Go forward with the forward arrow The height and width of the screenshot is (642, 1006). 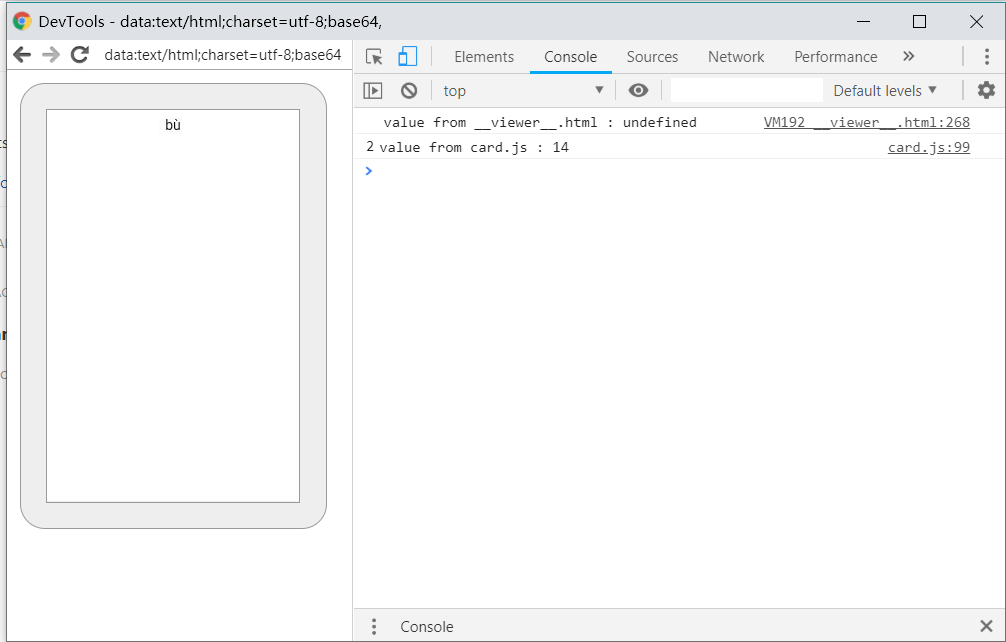click(51, 55)
